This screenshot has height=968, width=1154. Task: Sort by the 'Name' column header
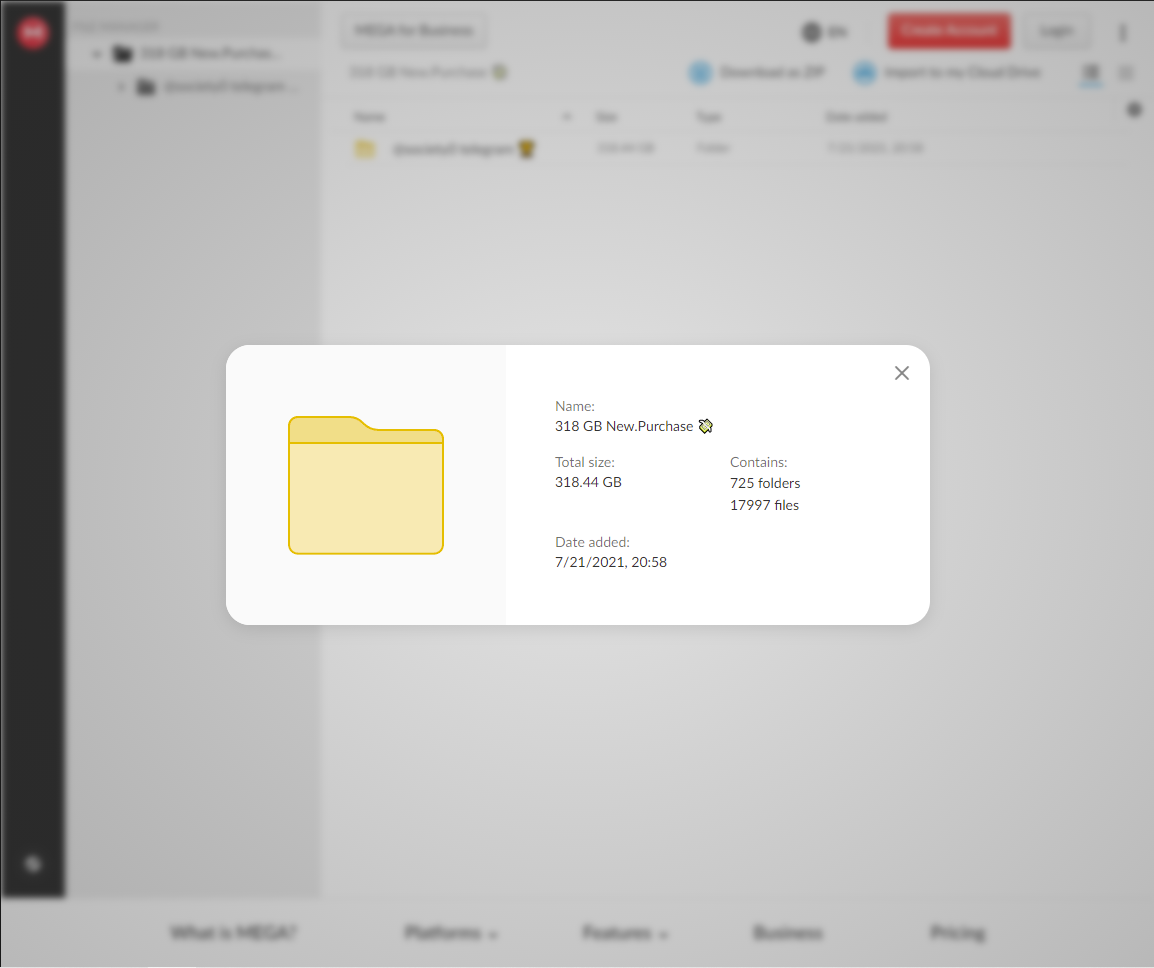pyautogui.click(x=369, y=117)
